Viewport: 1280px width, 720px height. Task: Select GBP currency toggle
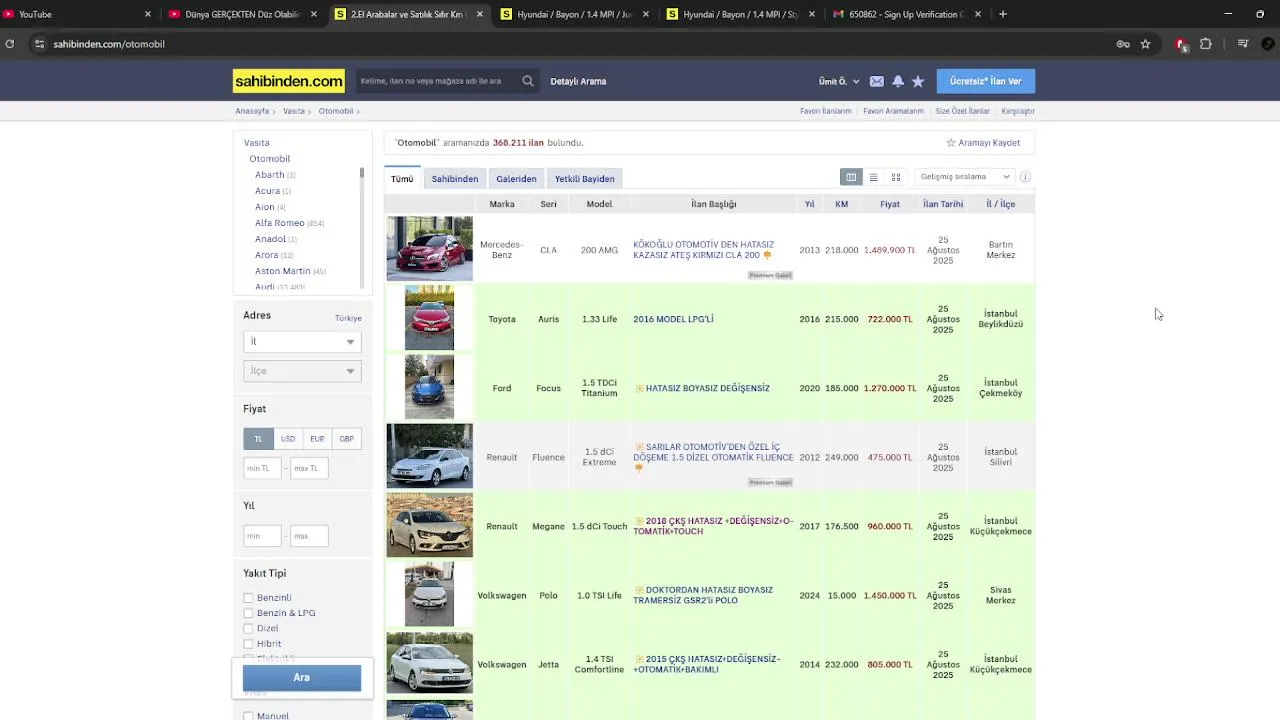pos(346,439)
